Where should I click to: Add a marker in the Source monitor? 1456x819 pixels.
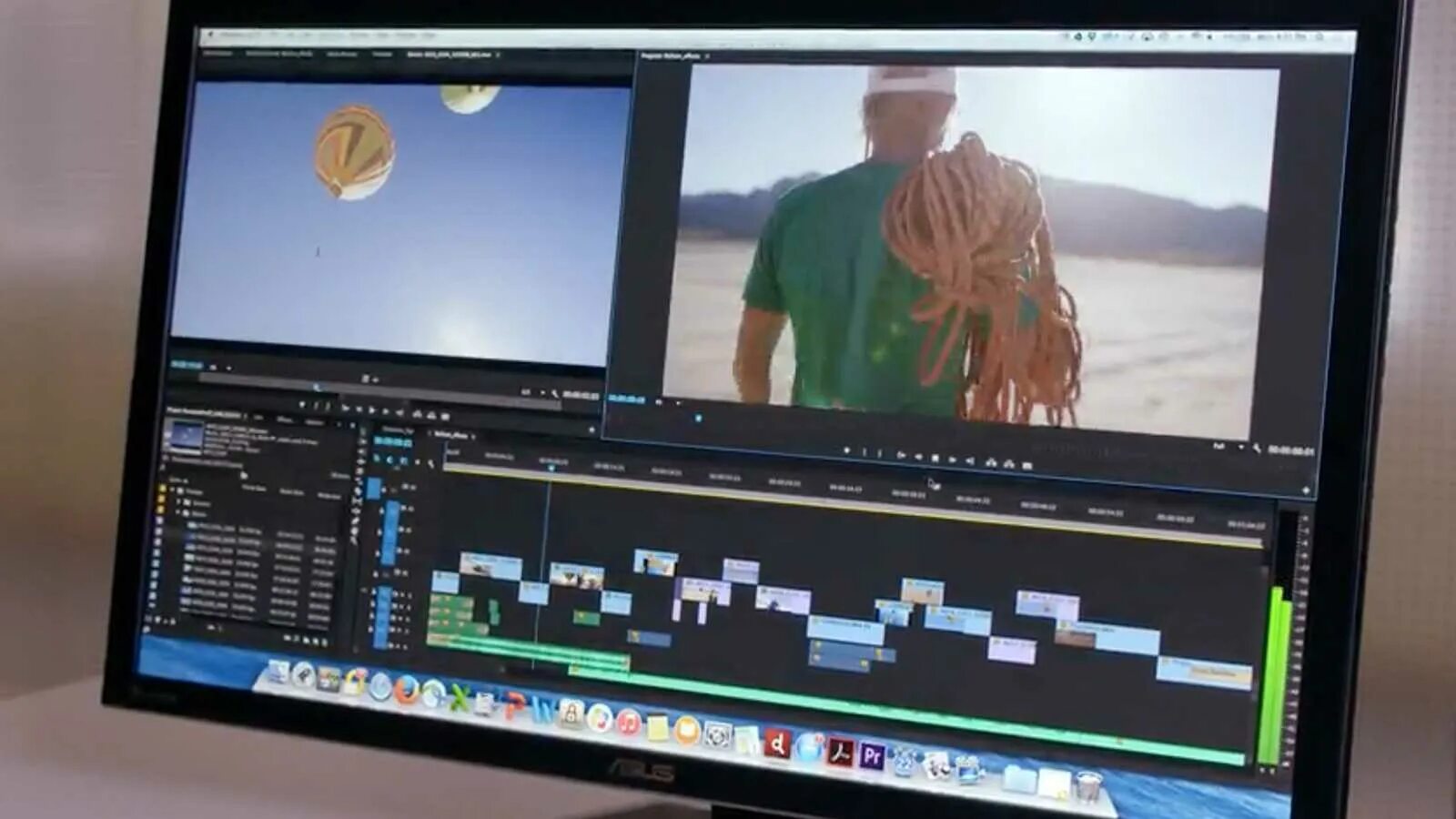tap(302, 405)
